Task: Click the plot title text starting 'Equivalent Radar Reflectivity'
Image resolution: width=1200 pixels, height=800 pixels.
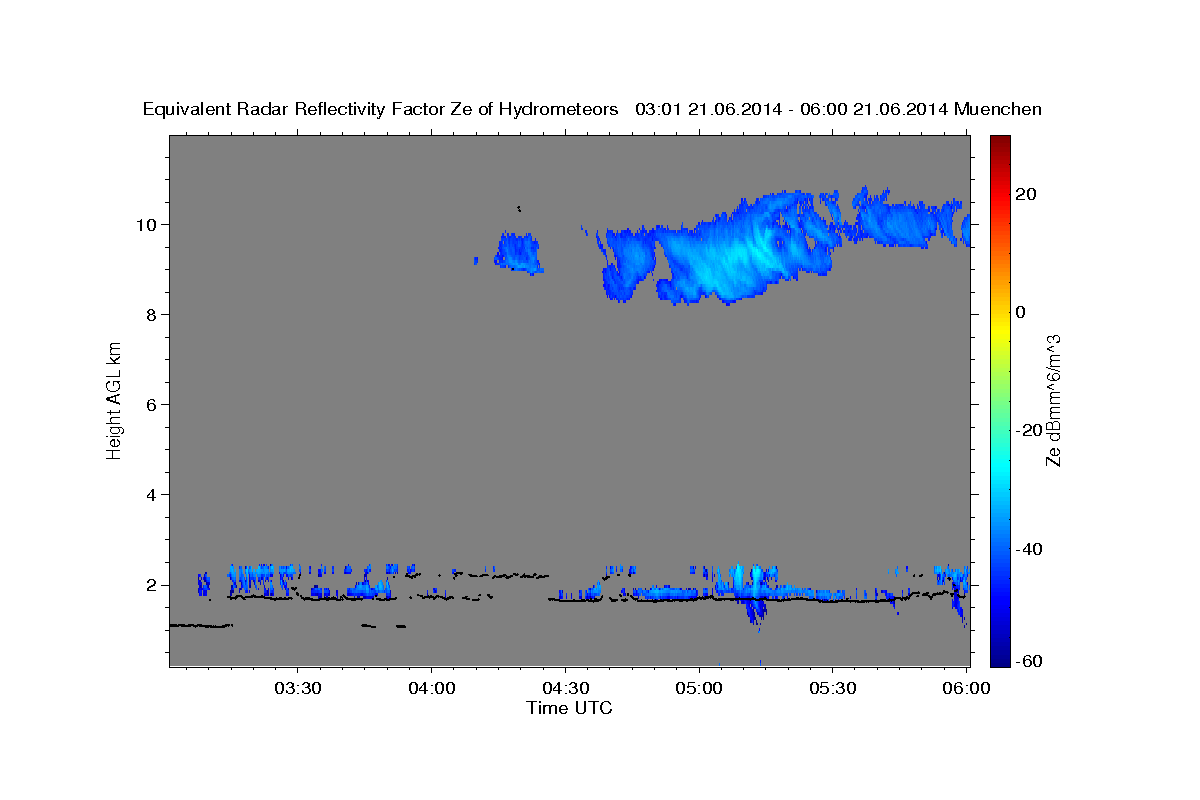Action: 592,110
